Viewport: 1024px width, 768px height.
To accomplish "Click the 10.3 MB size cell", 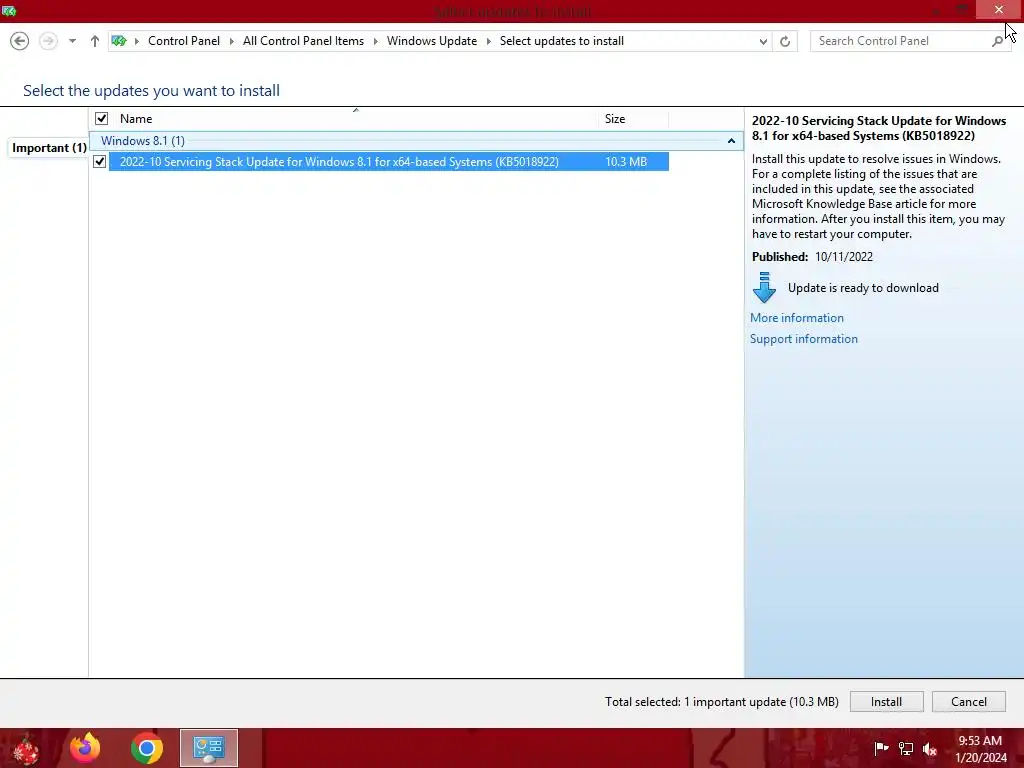I will point(626,161).
